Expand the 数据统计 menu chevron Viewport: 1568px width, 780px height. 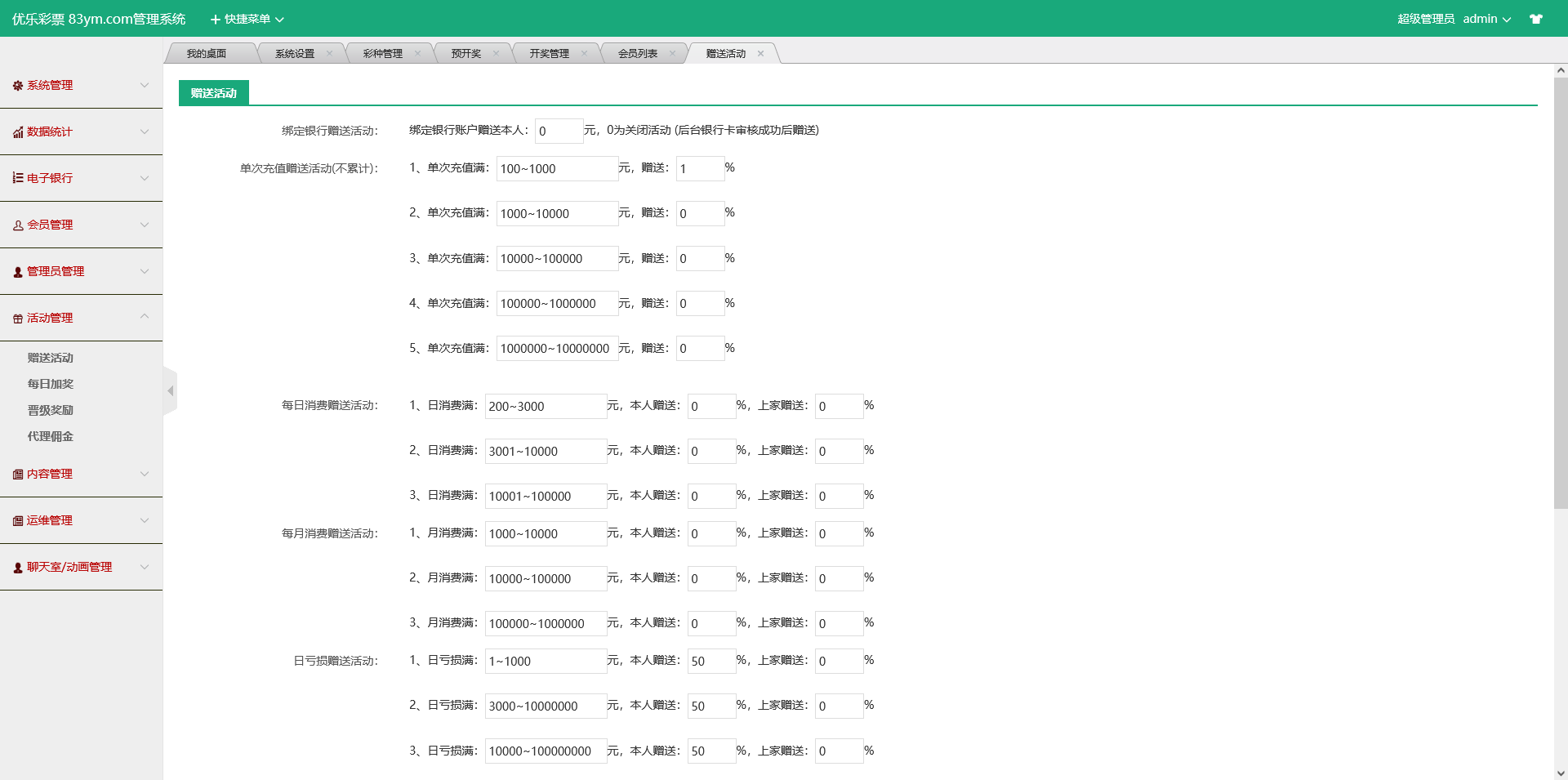point(145,131)
